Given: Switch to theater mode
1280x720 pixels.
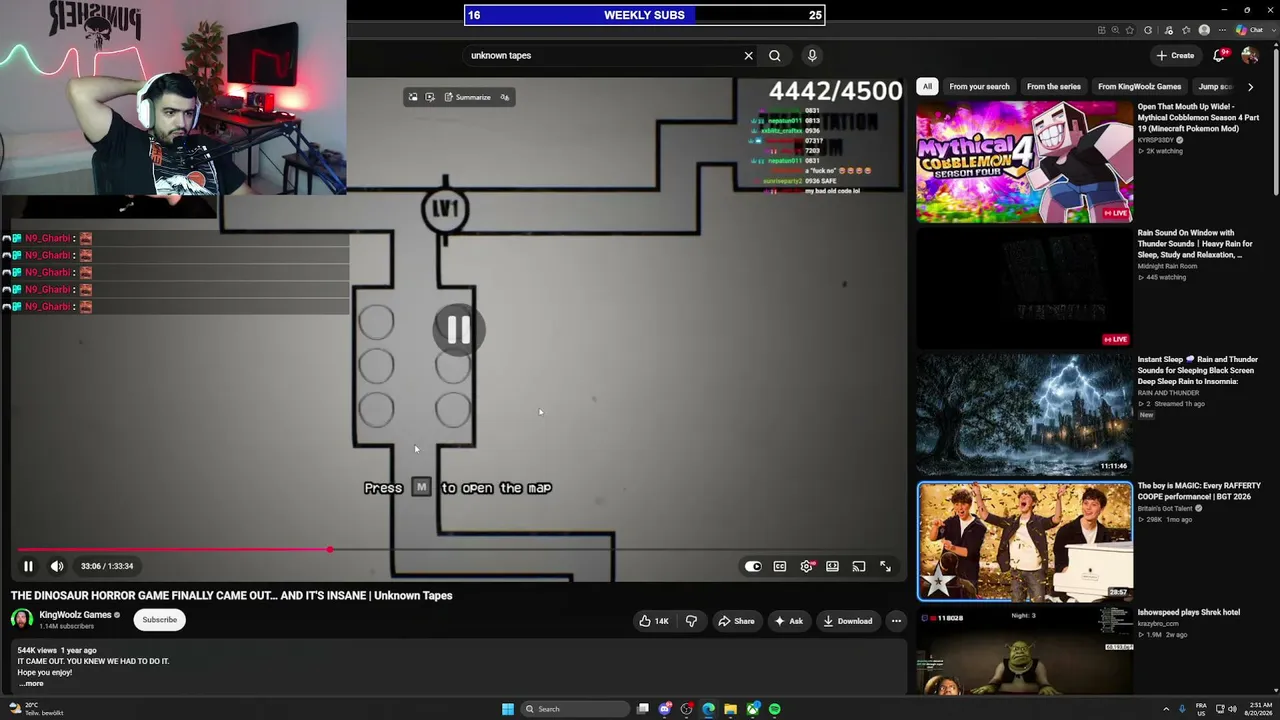Looking at the screenshot, I should [832, 566].
